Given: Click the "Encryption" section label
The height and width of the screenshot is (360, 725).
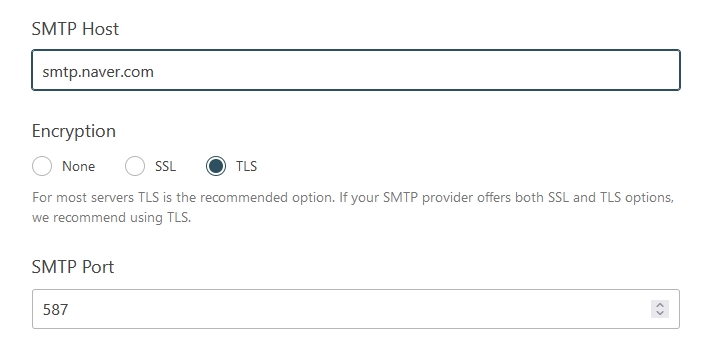Looking at the screenshot, I should click(74, 131).
